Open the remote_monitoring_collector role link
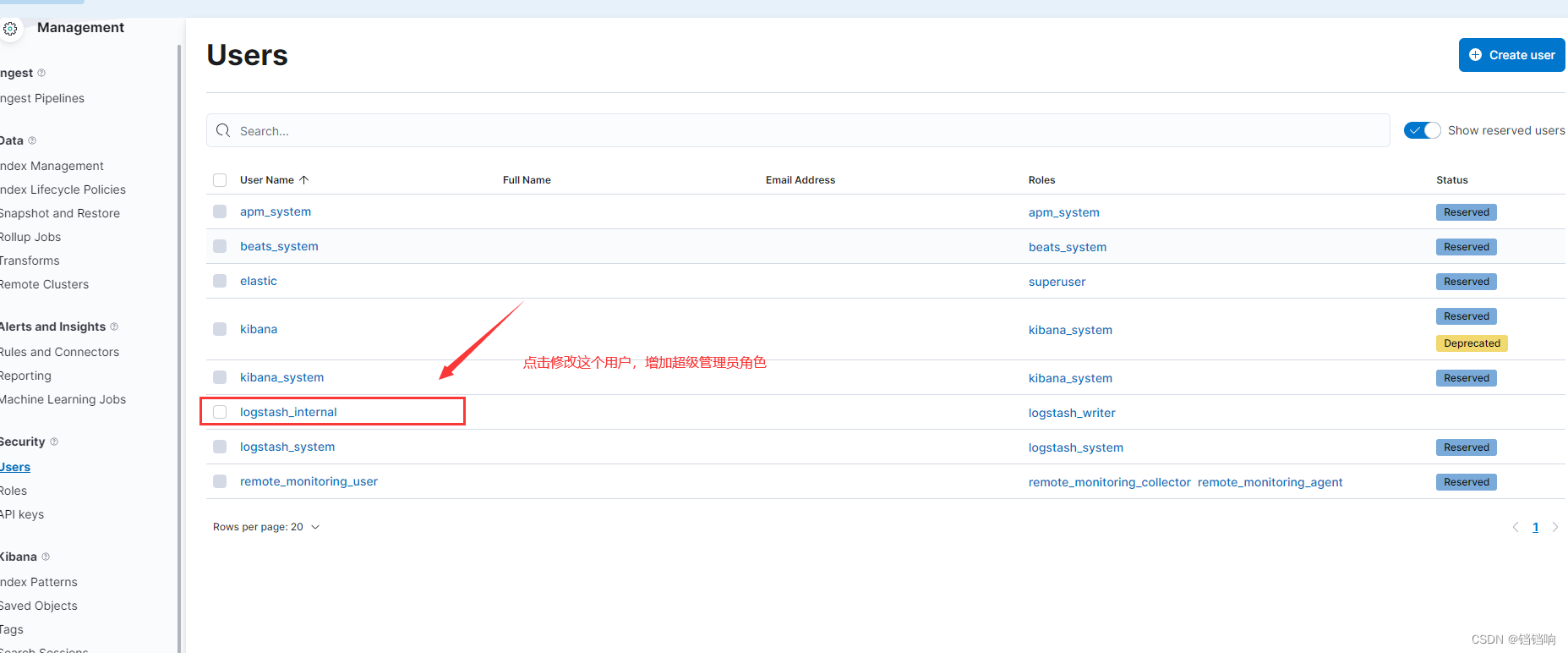This screenshot has width=1568, height=653. [1110, 482]
